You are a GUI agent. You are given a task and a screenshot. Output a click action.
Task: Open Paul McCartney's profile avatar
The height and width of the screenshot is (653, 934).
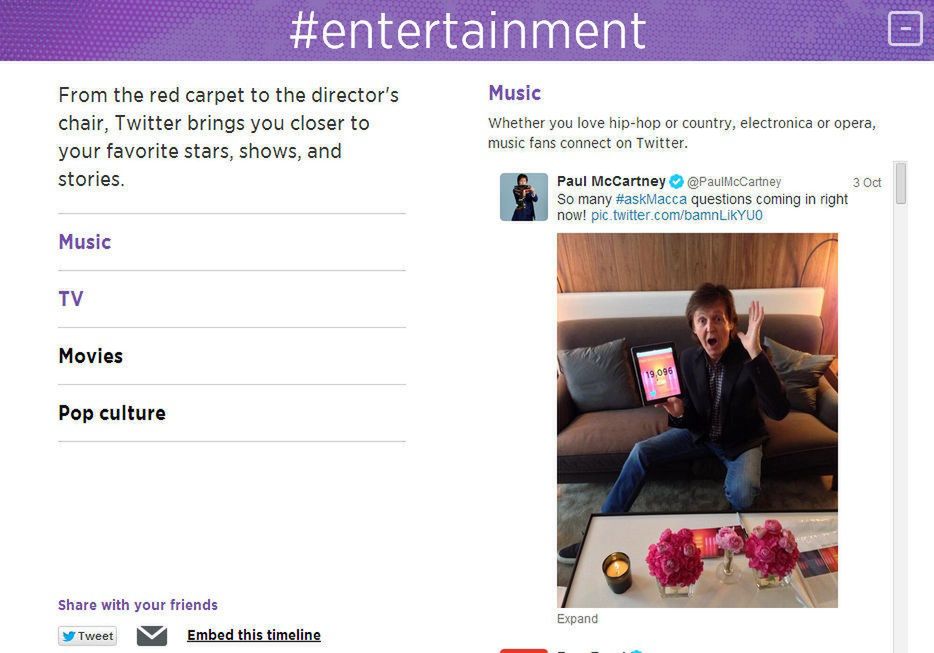[x=524, y=197]
